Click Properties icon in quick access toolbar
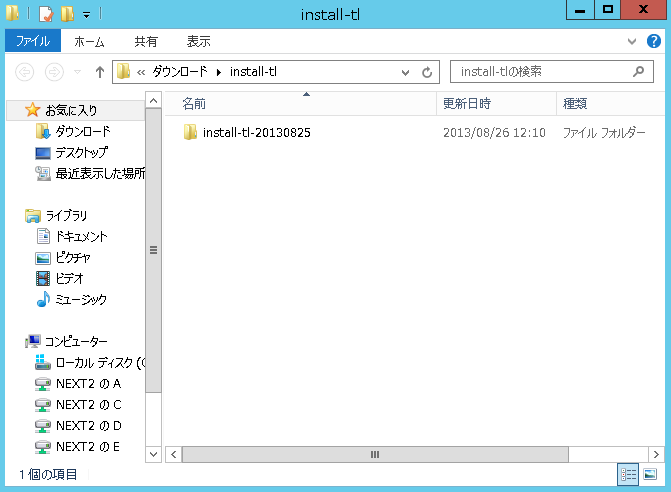The height and width of the screenshot is (492, 671). 45,14
